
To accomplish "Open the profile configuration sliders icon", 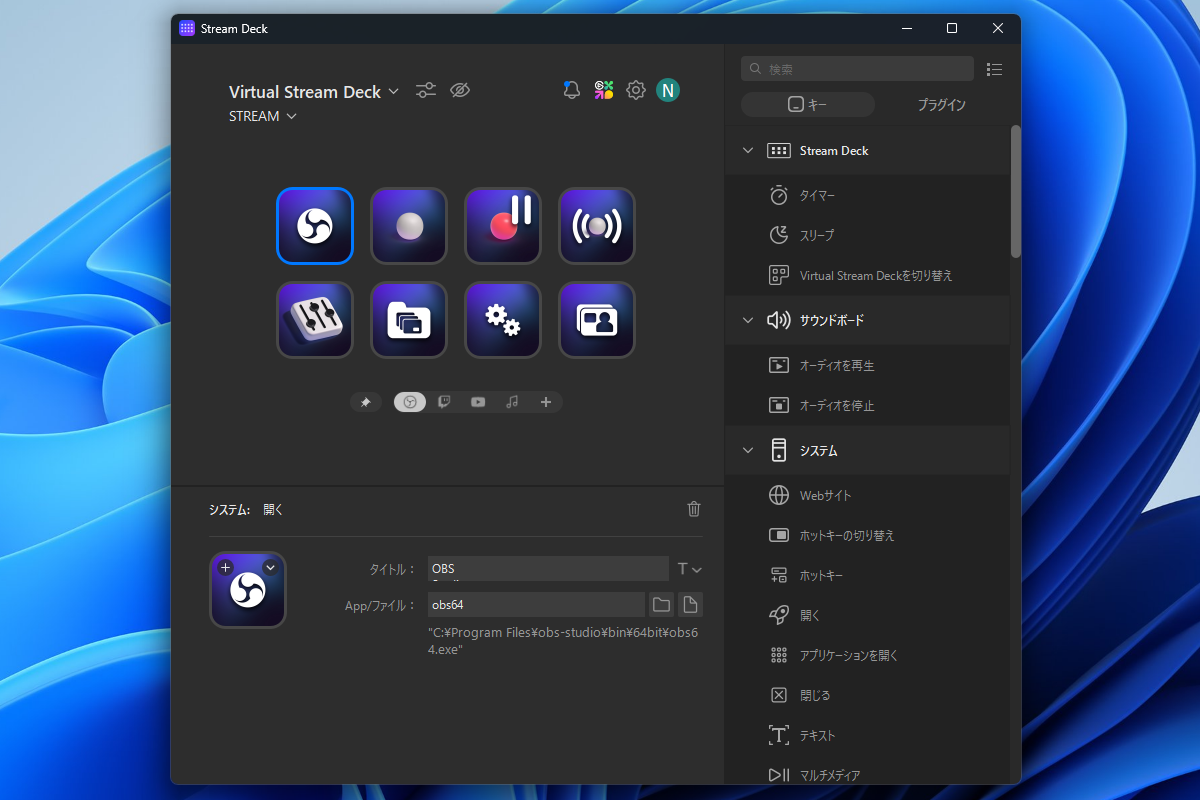I will click(425, 90).
